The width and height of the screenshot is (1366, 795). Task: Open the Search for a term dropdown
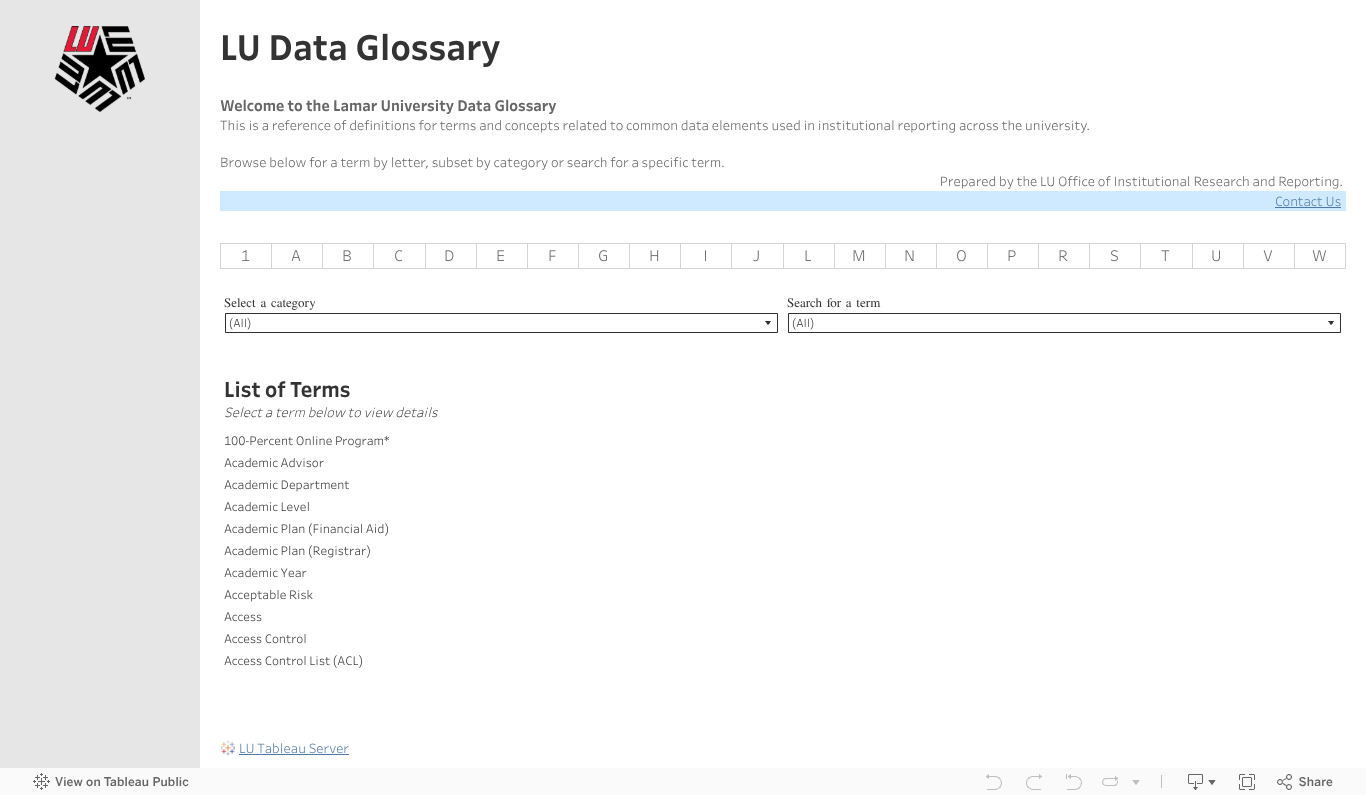coord(1064,323)
